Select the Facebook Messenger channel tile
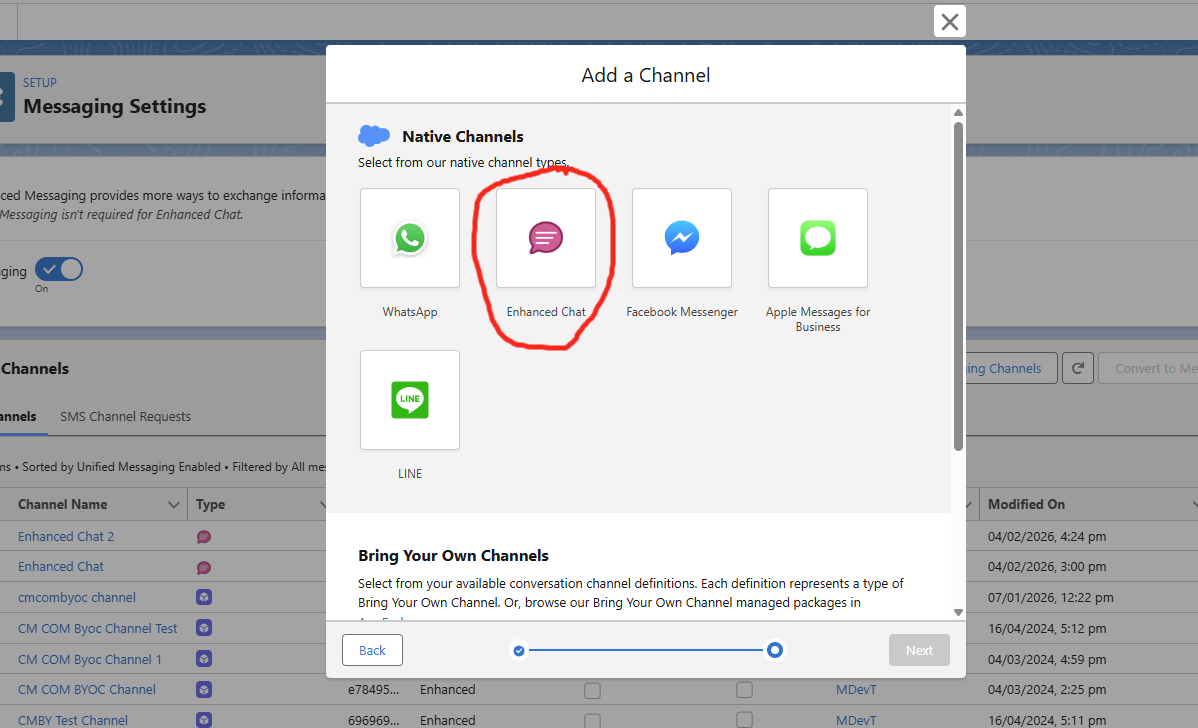This screenshot has width=1198, height=728. 682,238
